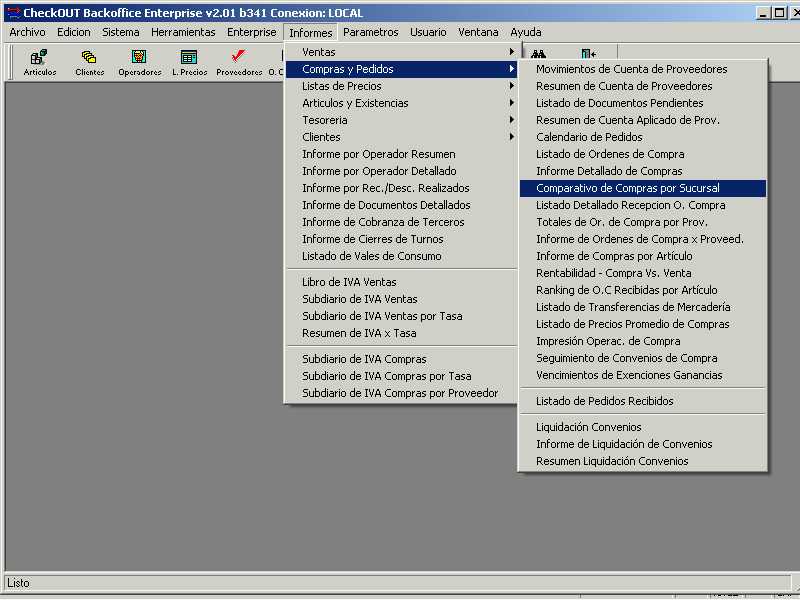Open Informe Detallado de Compras
The width and height of the screenshot is (800, 600).
tap(643, 171)
